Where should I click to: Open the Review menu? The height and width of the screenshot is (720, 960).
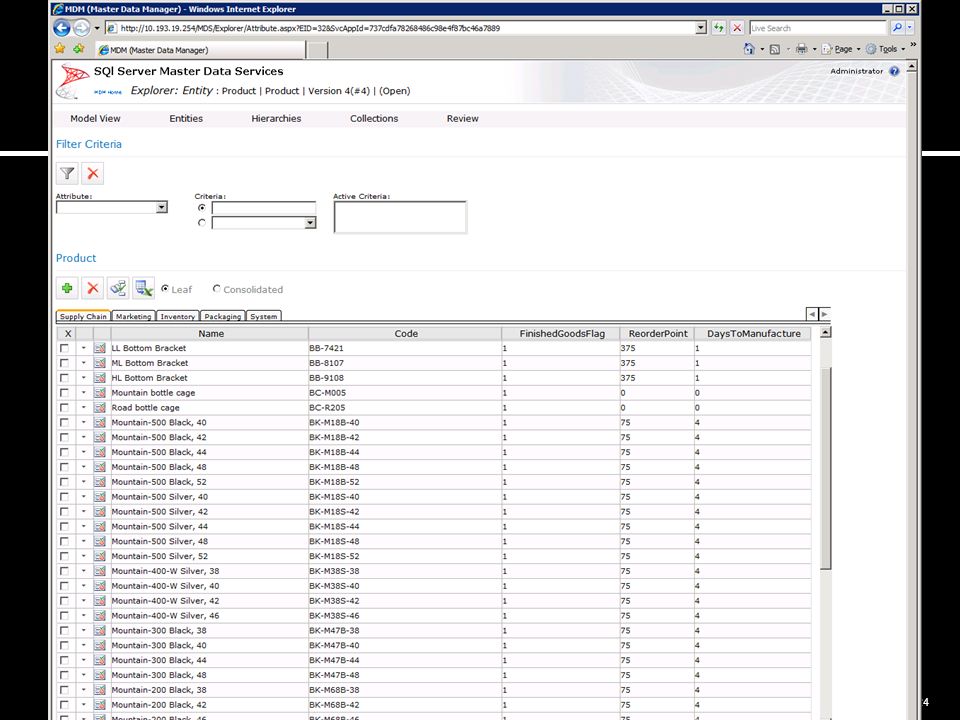pyautogui.click(x=463, y=118)
